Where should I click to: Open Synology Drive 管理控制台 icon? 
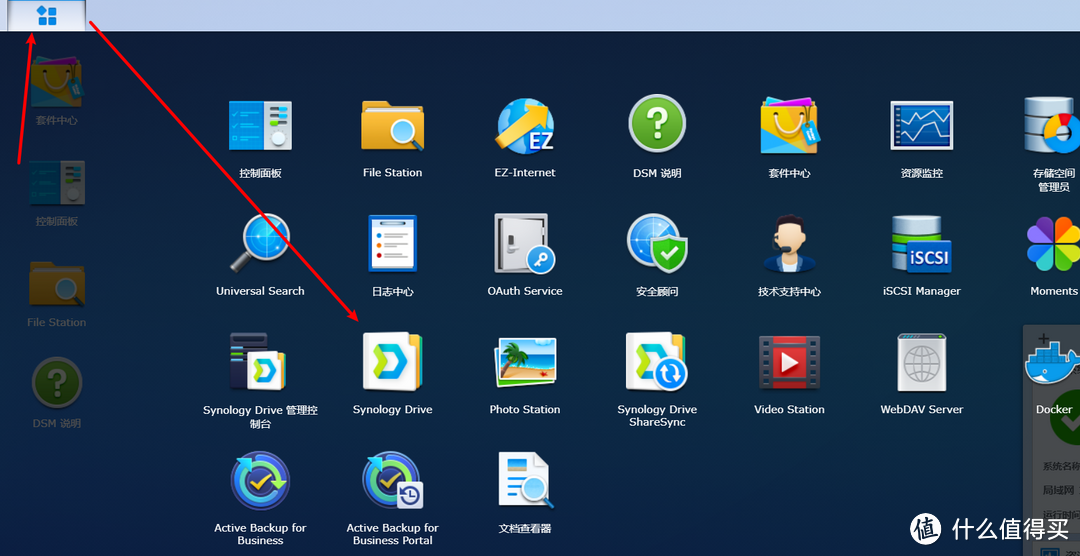(258, 361)
